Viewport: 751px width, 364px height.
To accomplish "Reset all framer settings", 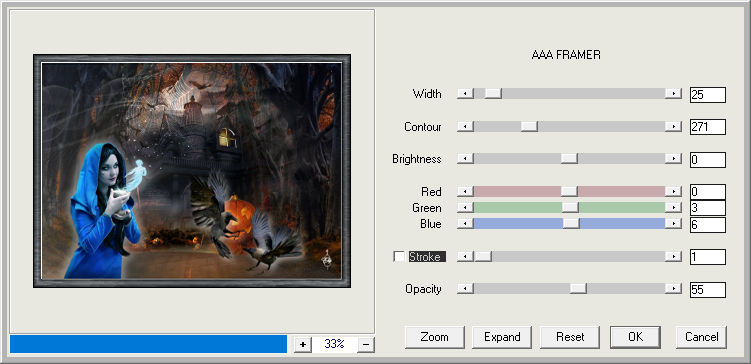I will point(570,337).
